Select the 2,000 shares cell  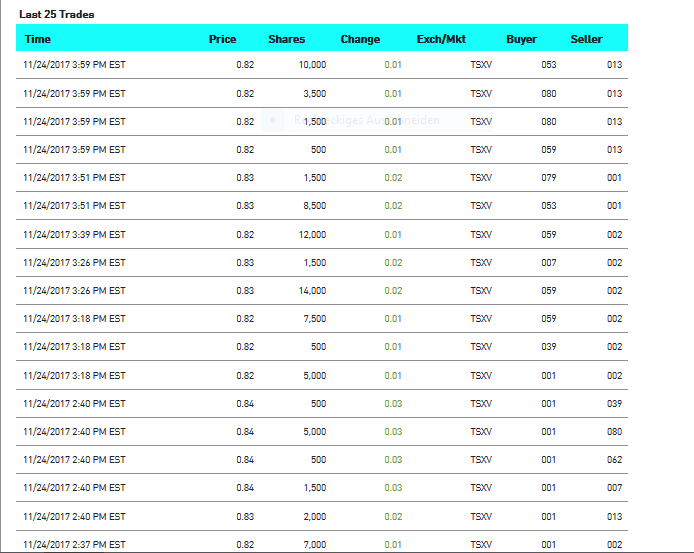coord(315,517)
